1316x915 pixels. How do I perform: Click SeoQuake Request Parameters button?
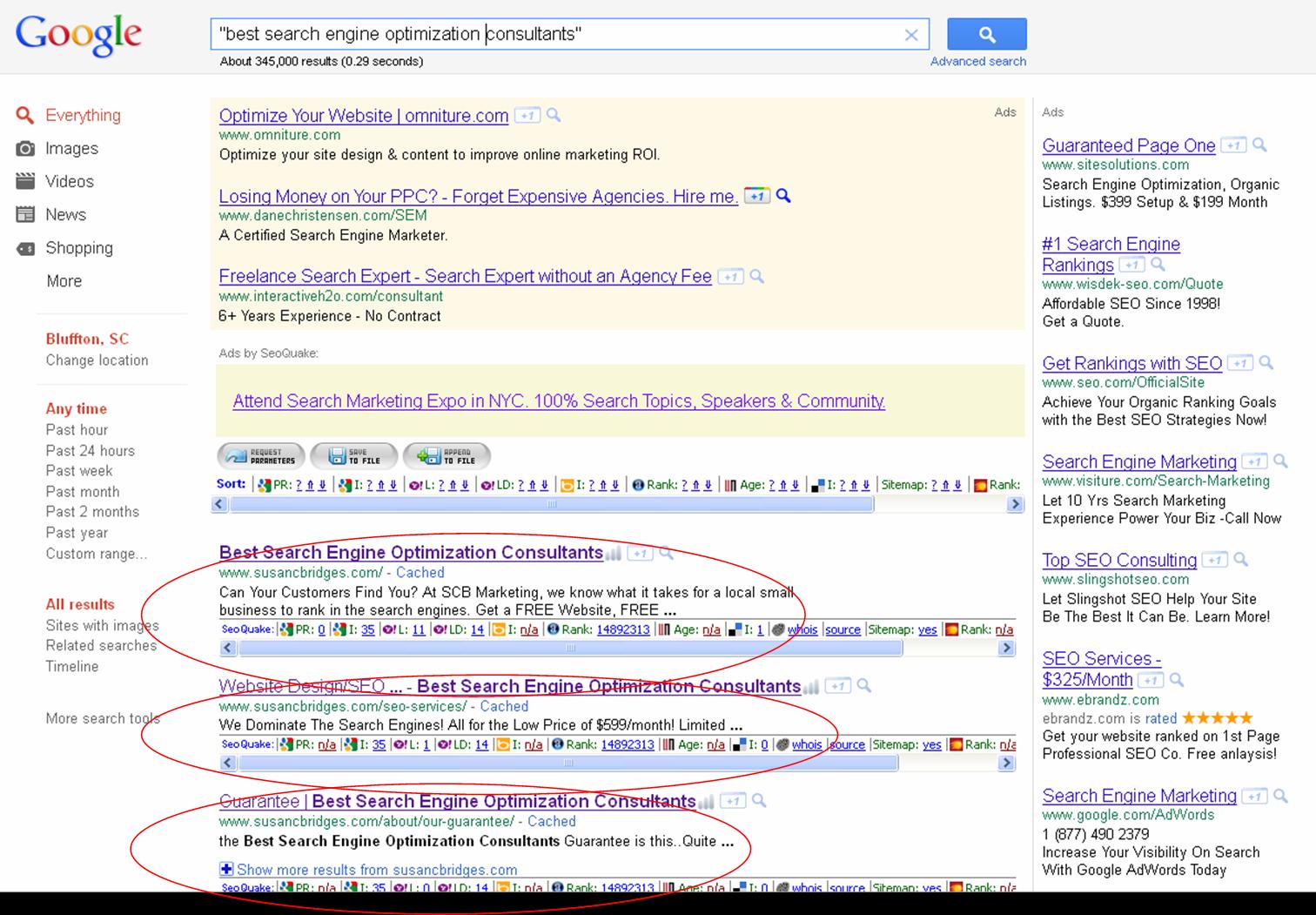(x=261, y=456)
